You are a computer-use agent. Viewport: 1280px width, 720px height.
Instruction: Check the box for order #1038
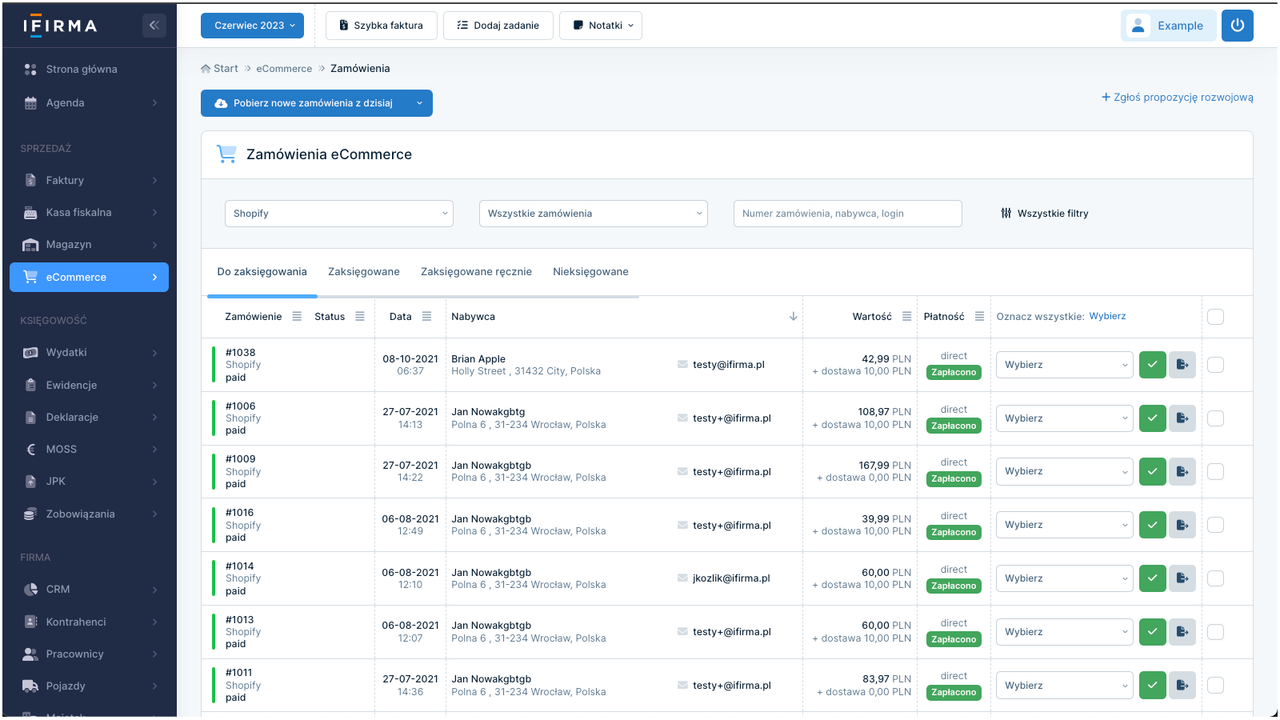(x=1215, y=365)
